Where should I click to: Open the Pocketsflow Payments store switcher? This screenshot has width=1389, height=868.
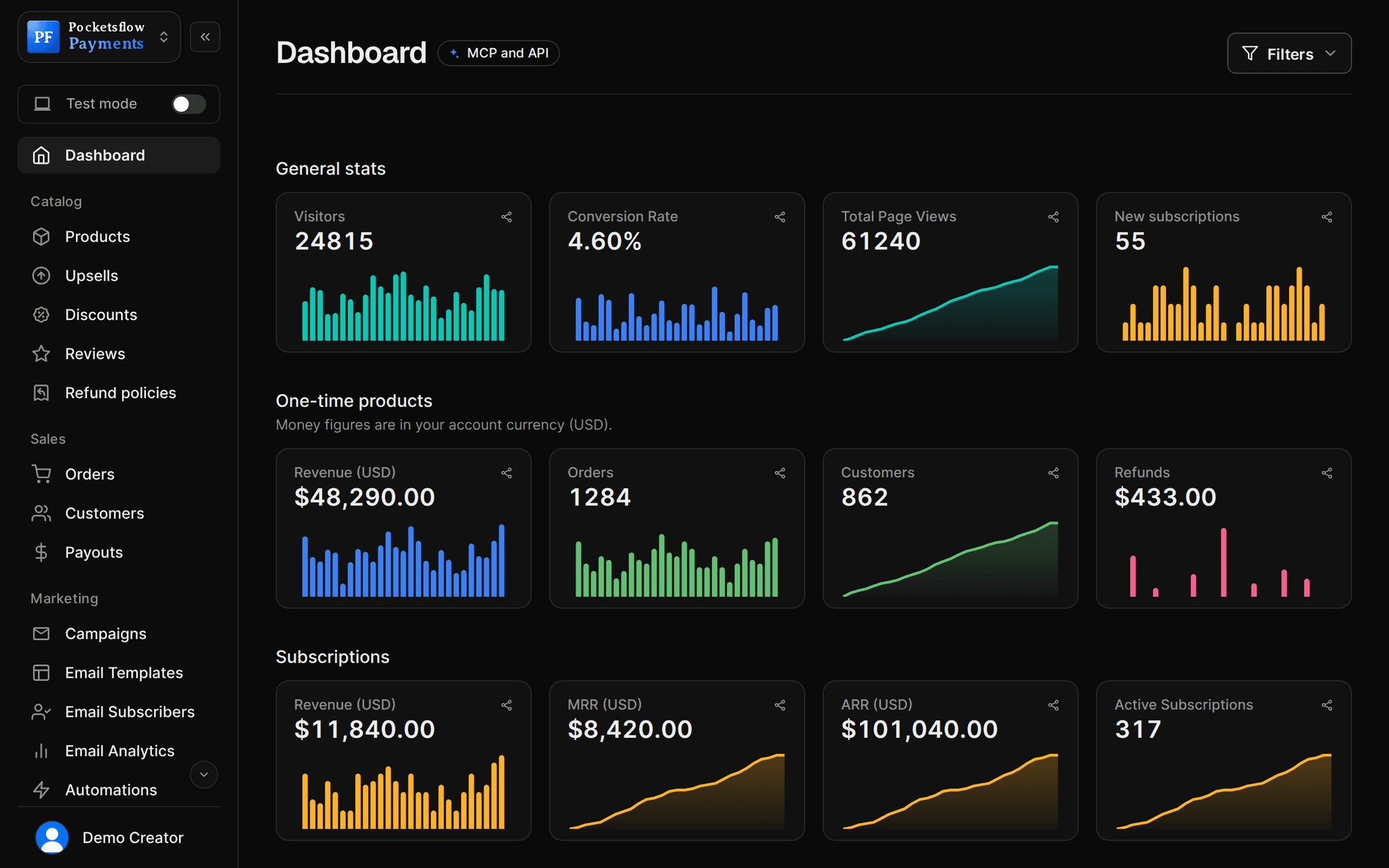point(99,37)
